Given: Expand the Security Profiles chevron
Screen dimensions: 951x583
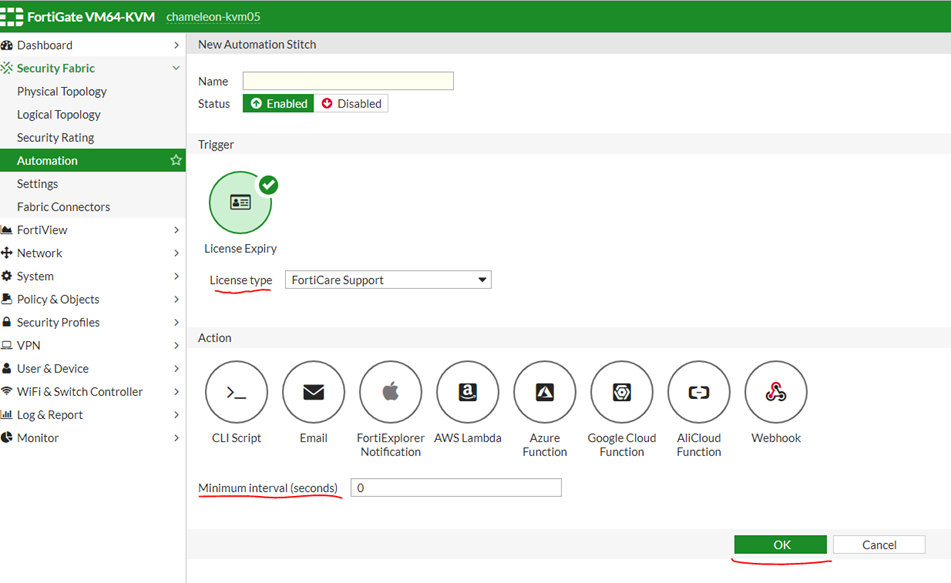Looking at the screenshot, I should click(176, 322).
